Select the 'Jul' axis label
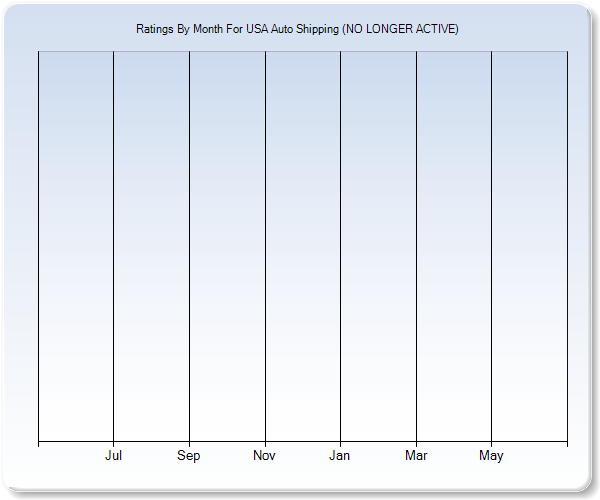This screenshot has height=500, width=600. [x=113, y=455]
